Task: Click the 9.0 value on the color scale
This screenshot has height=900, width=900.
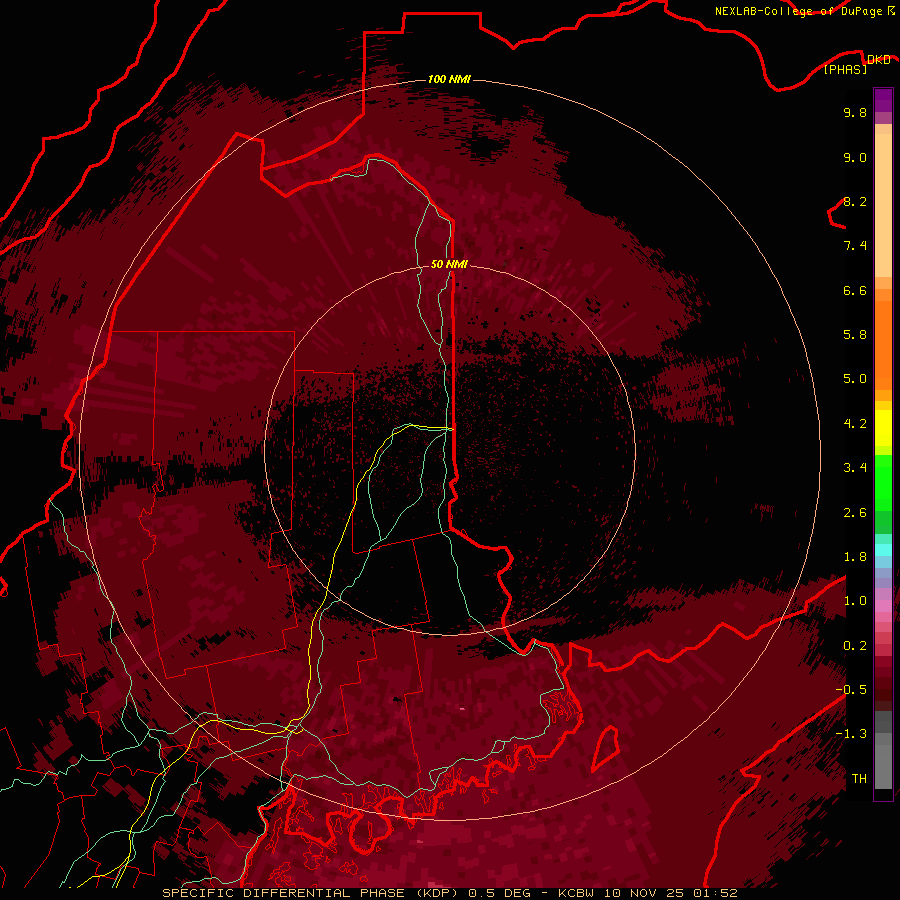Action: [x=855, y=157]
